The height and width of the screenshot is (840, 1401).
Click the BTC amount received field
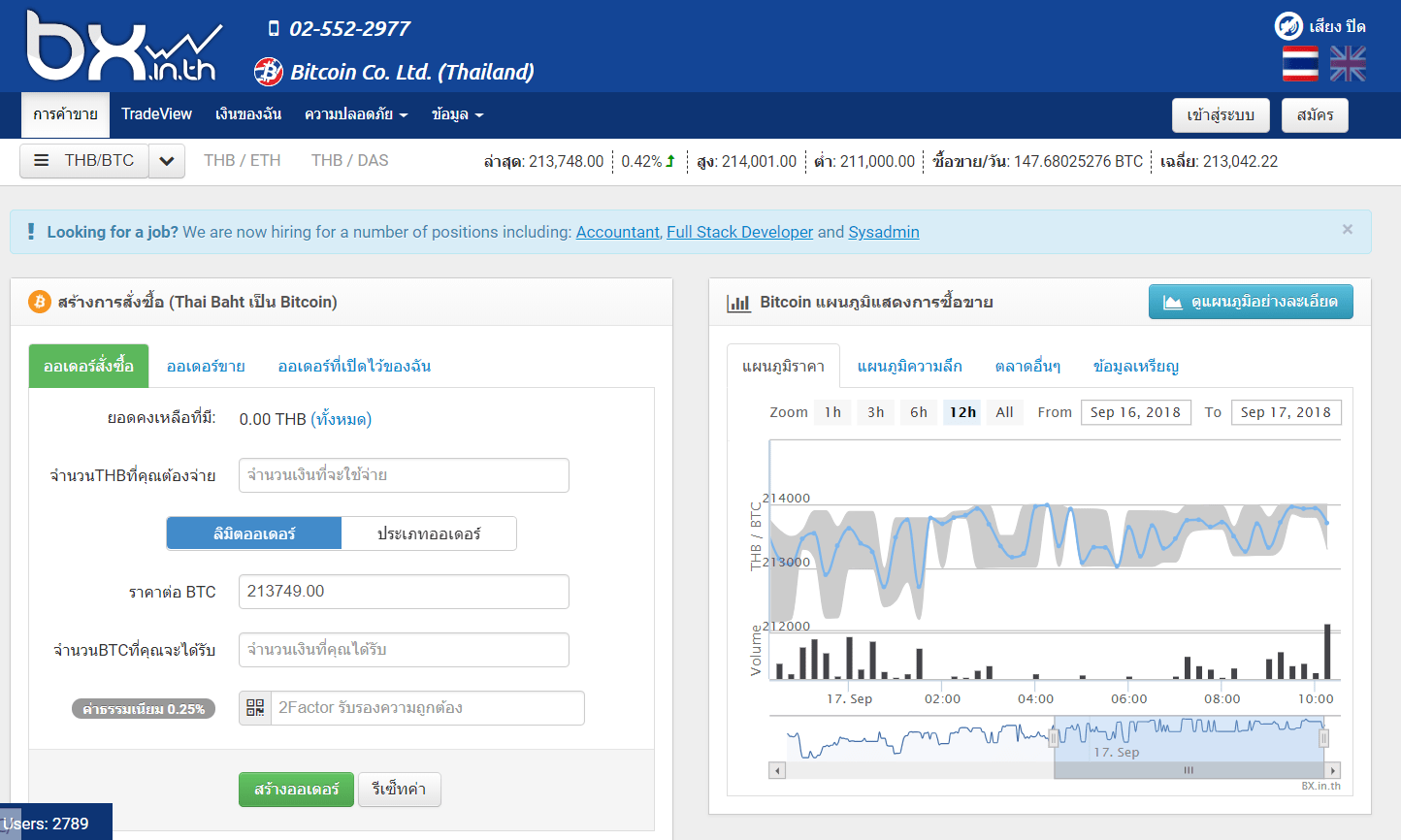coord(404,650)
